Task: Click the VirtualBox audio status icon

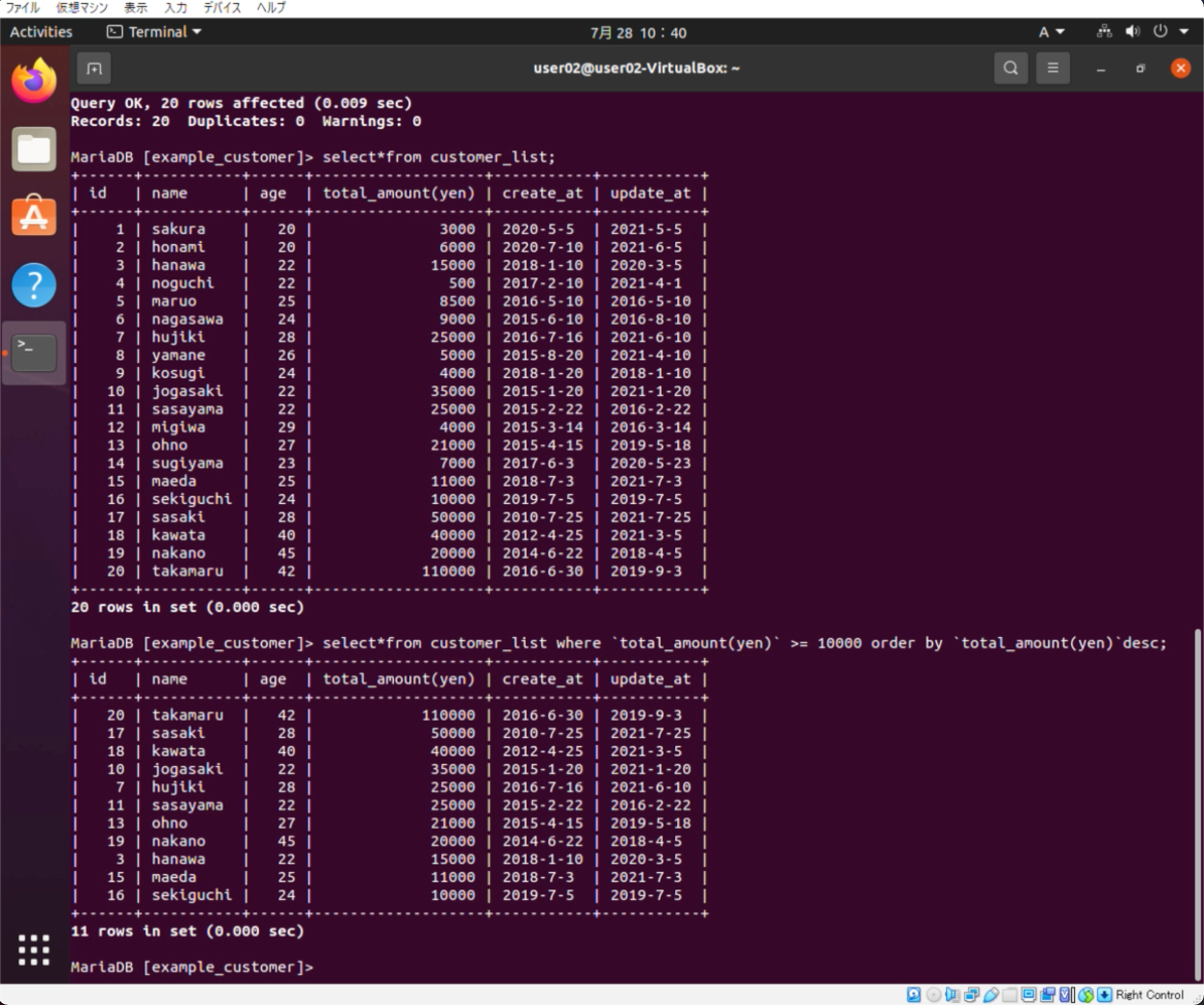Action: tap(953, 995)
